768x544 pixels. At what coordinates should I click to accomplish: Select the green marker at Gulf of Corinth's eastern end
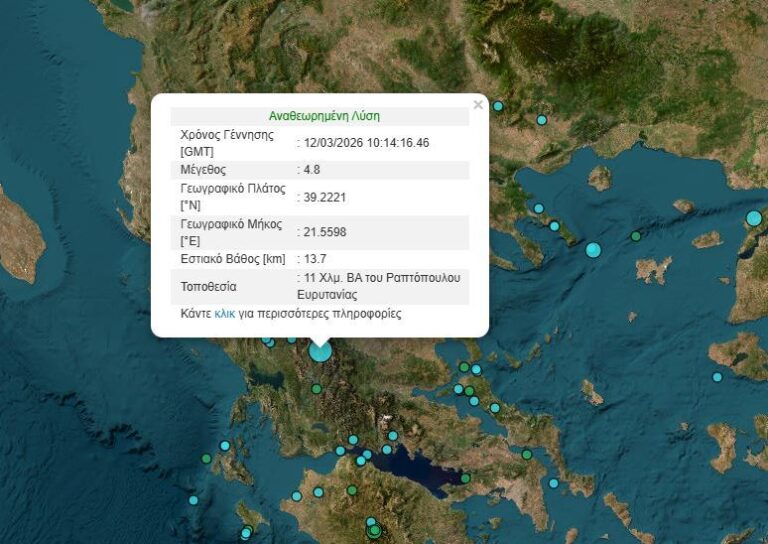click(x=465, y=478)
